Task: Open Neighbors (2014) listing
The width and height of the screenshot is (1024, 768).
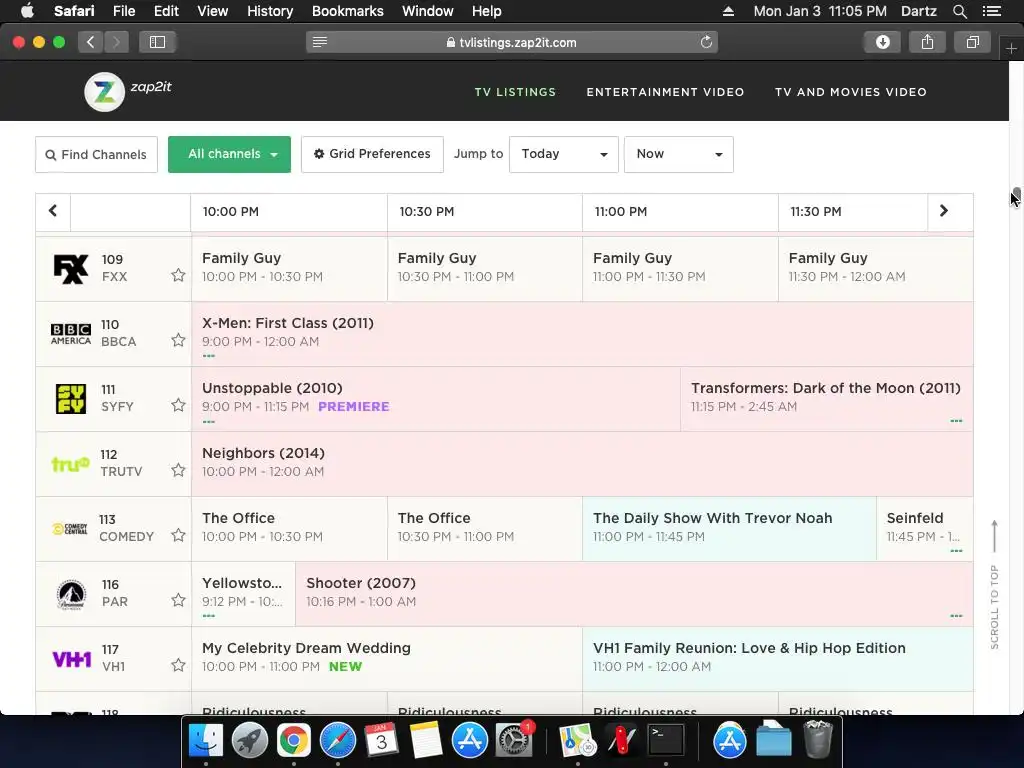Action: tap(582, 464)
